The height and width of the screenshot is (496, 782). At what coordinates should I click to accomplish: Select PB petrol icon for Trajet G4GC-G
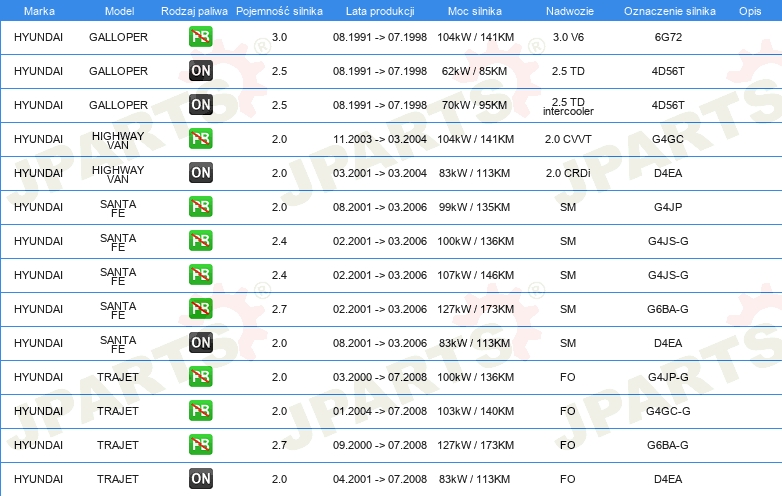[200, 411]
